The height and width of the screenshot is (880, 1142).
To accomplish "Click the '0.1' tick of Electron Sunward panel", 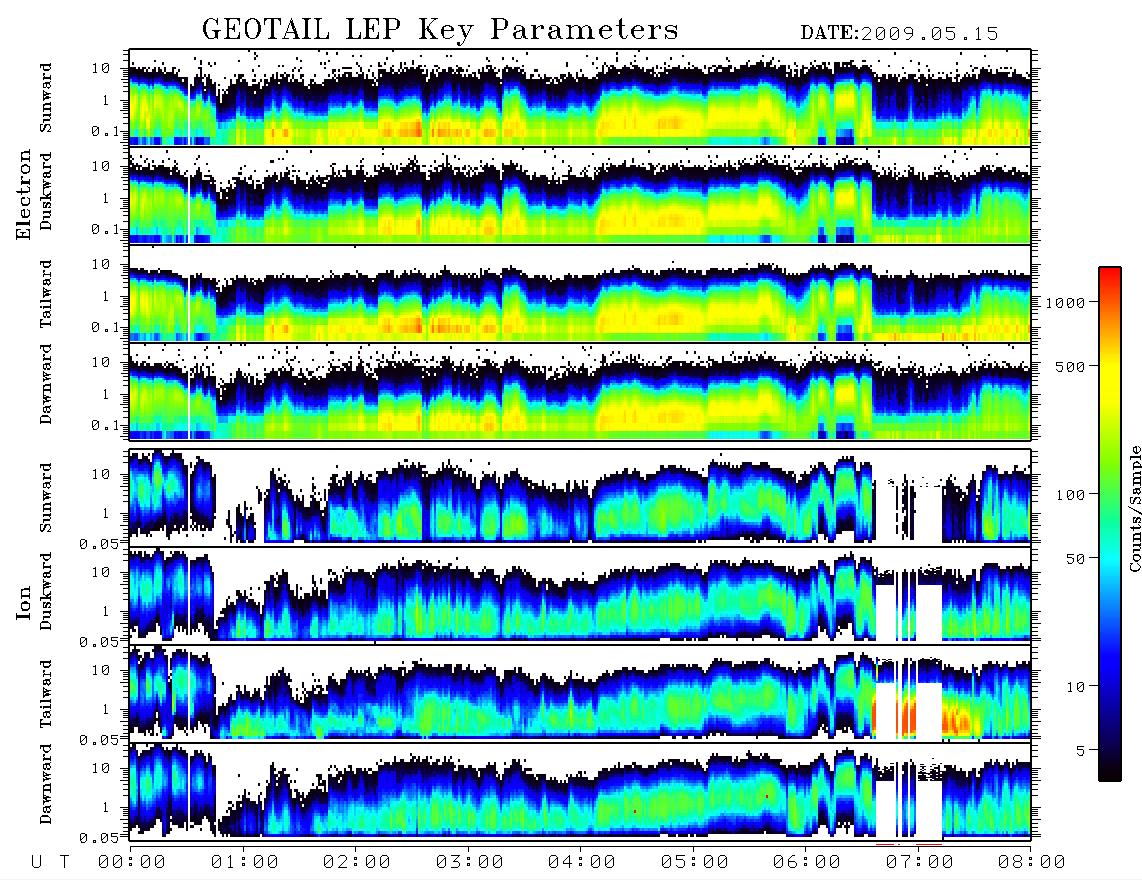I will (x=105, y=131).
